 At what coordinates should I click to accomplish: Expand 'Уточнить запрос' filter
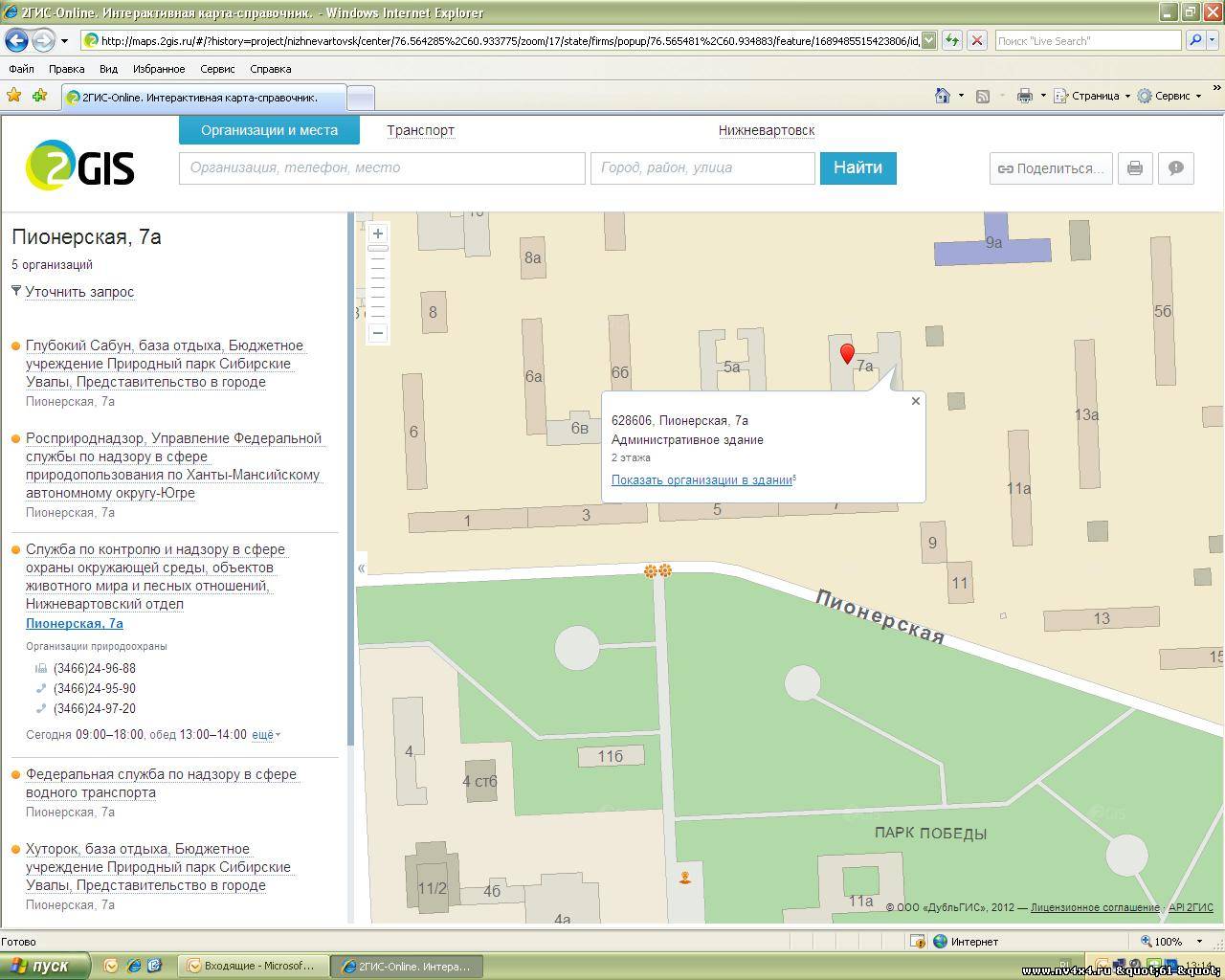click(x=78, y=292)
